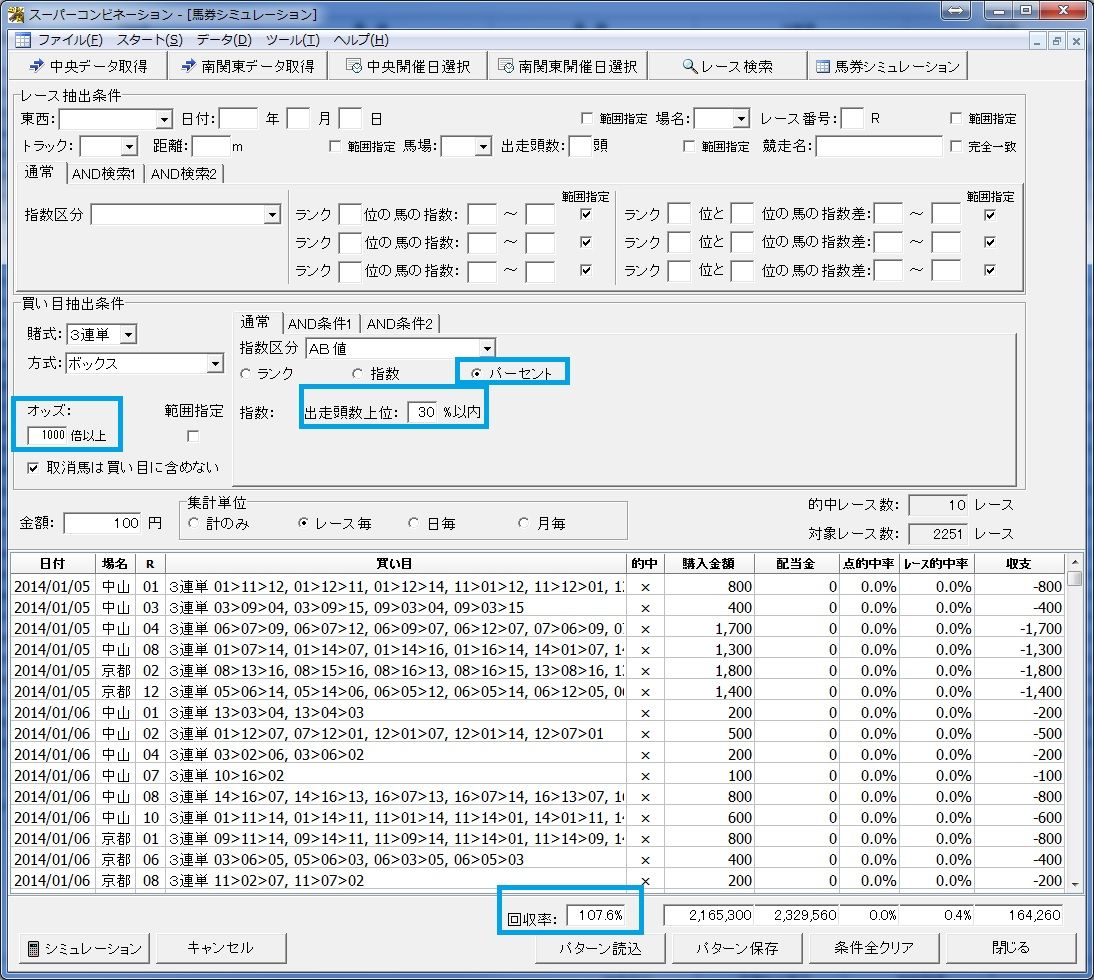Viewport: 1094px width, 980px height.
Task: Enable the 完全一致 checkbox
Action: 955,146
